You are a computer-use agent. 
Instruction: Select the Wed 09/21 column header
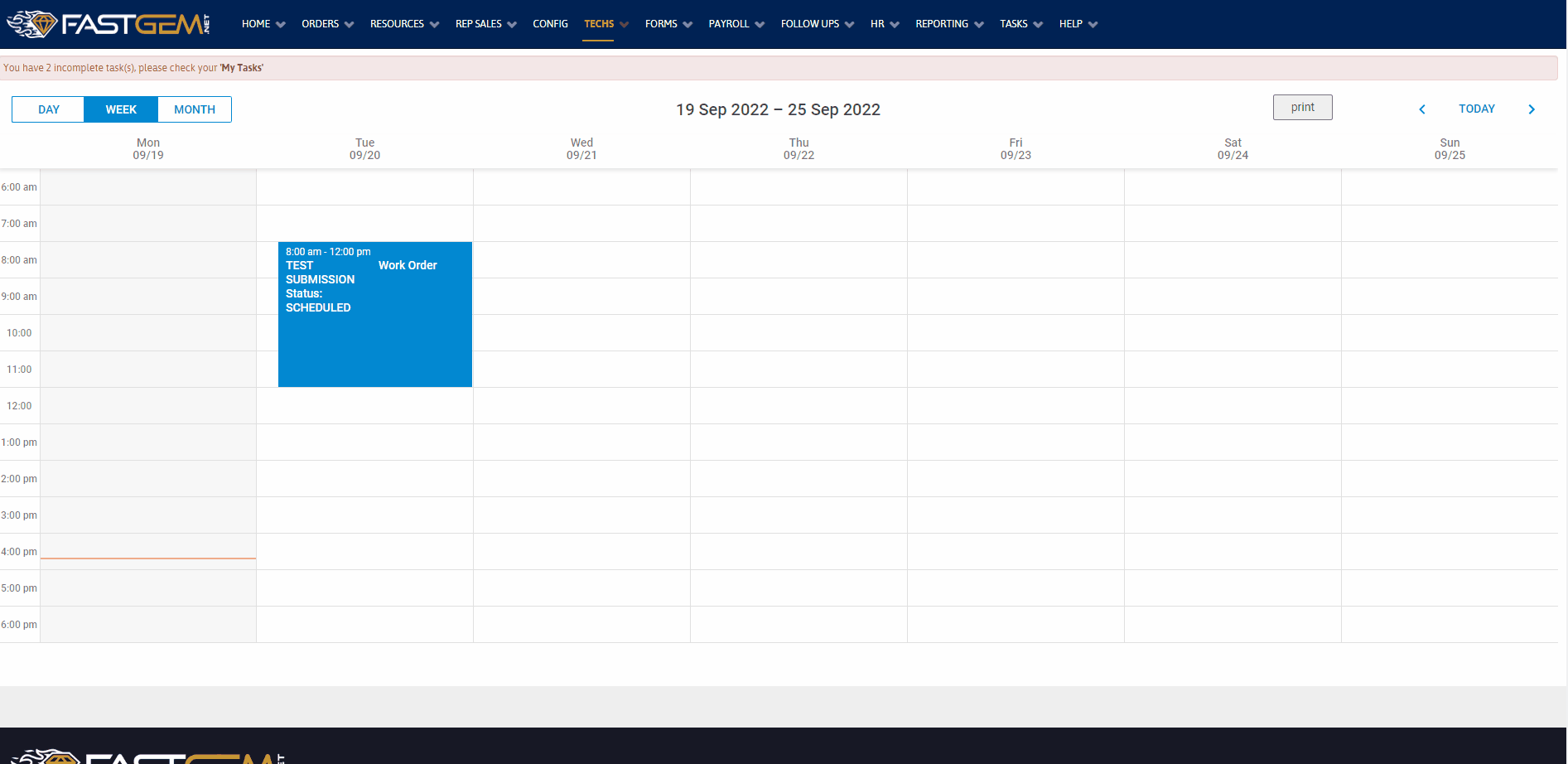tap(582, 149)
